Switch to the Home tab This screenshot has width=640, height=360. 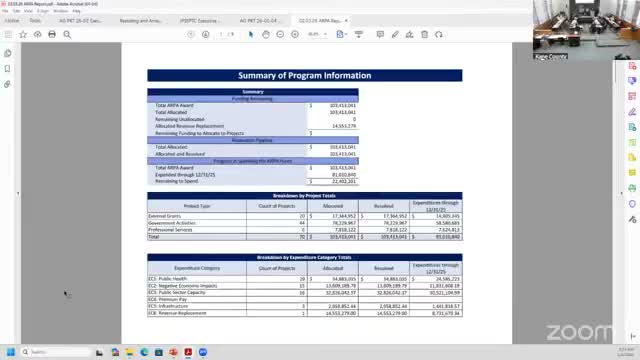pyautogui.click(x=12, y=20)
